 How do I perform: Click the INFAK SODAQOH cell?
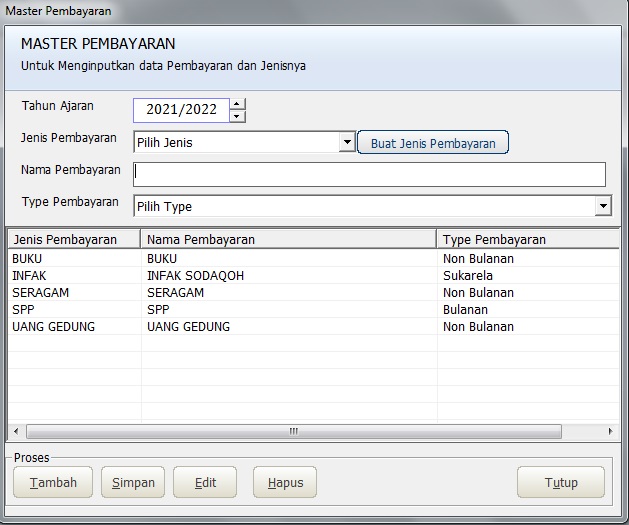pos(195,276)
